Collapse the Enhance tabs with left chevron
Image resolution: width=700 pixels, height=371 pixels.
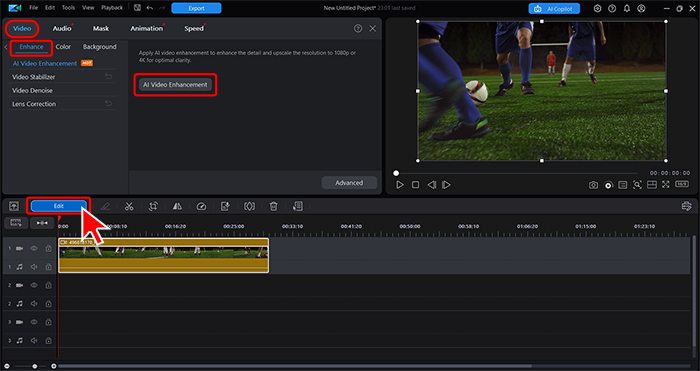coord(6,47)
